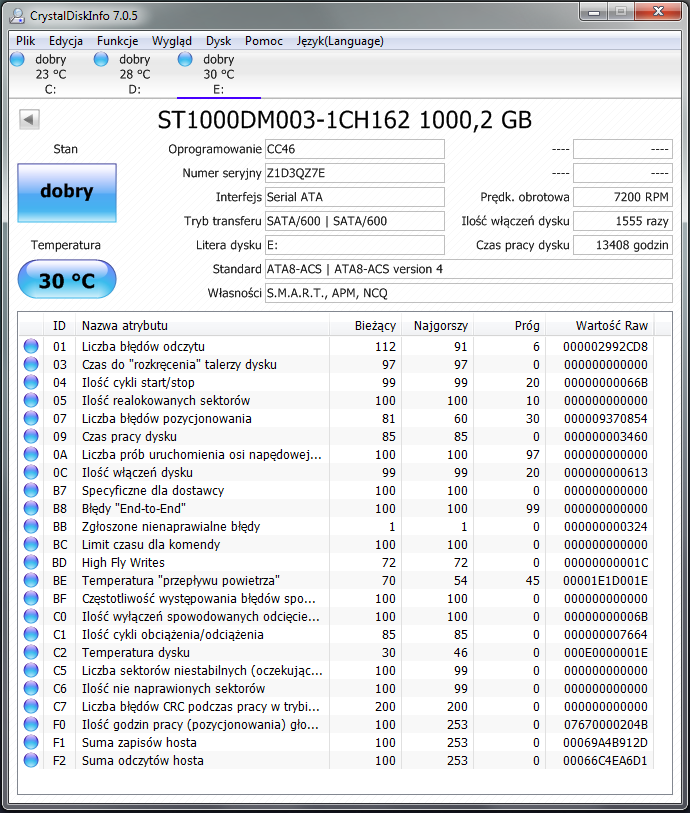Click the Litera dysku field E:
This screenshot has width=690, height=813.
coord(355,245)
